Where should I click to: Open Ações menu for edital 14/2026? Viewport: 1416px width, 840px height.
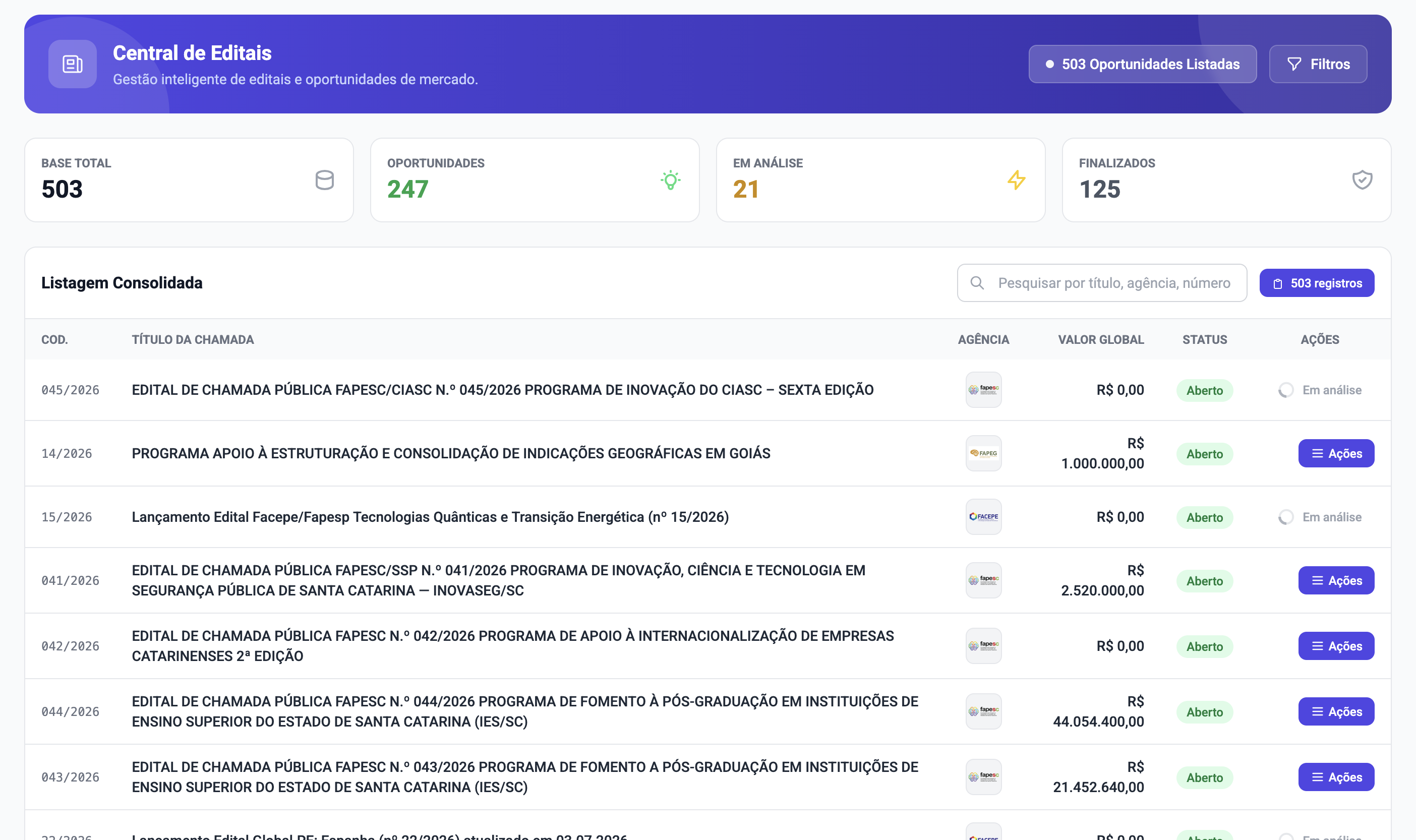pyautogui.click(x=1336, y=453)
